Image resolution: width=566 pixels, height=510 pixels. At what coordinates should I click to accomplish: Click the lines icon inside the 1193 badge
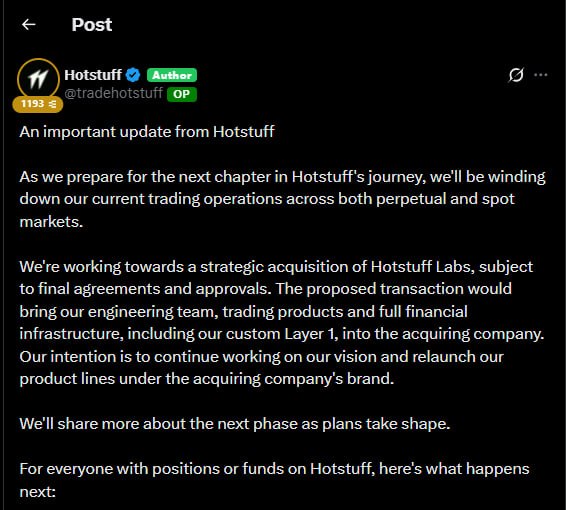(x=53, y=104)
